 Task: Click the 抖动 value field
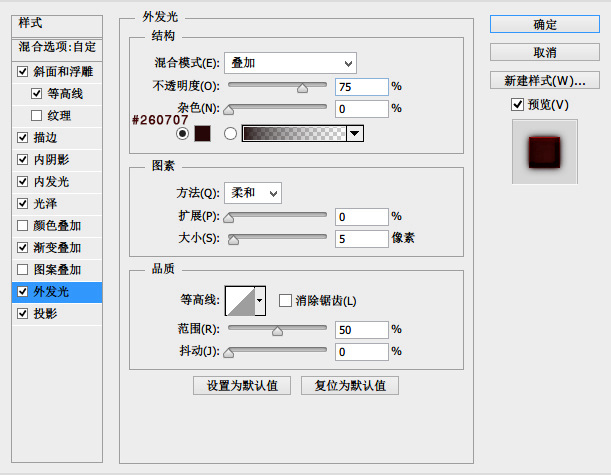pos(362,351)
